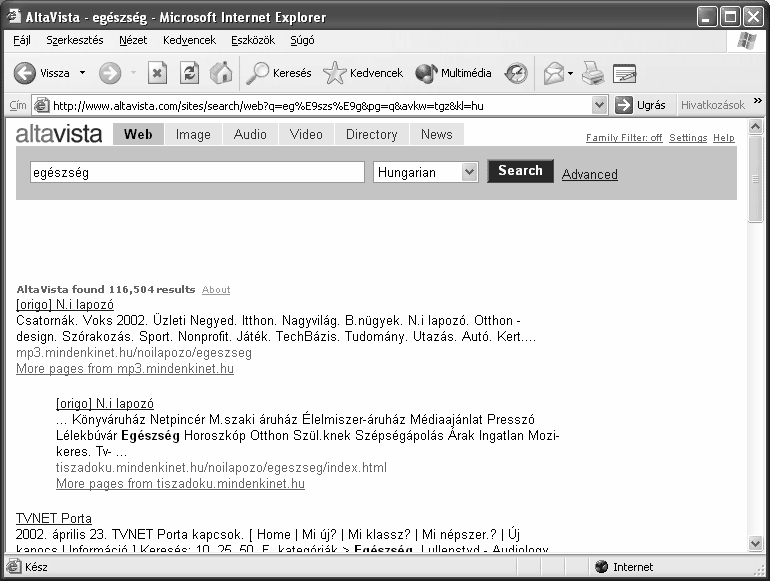
Task: Click the scrollbar up arrow
Action: tap(756, 127)
